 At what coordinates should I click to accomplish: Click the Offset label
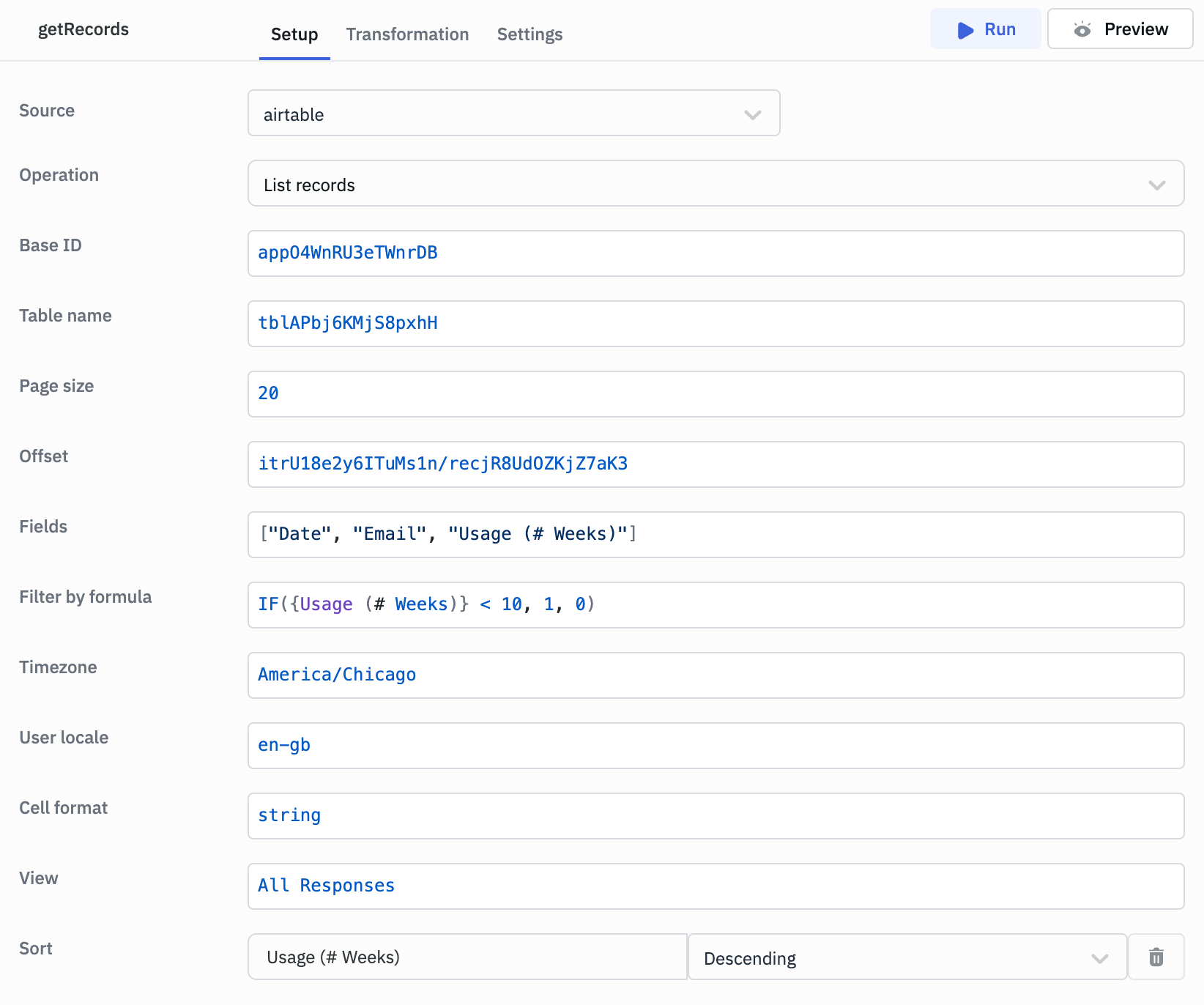tap(43, 456)
